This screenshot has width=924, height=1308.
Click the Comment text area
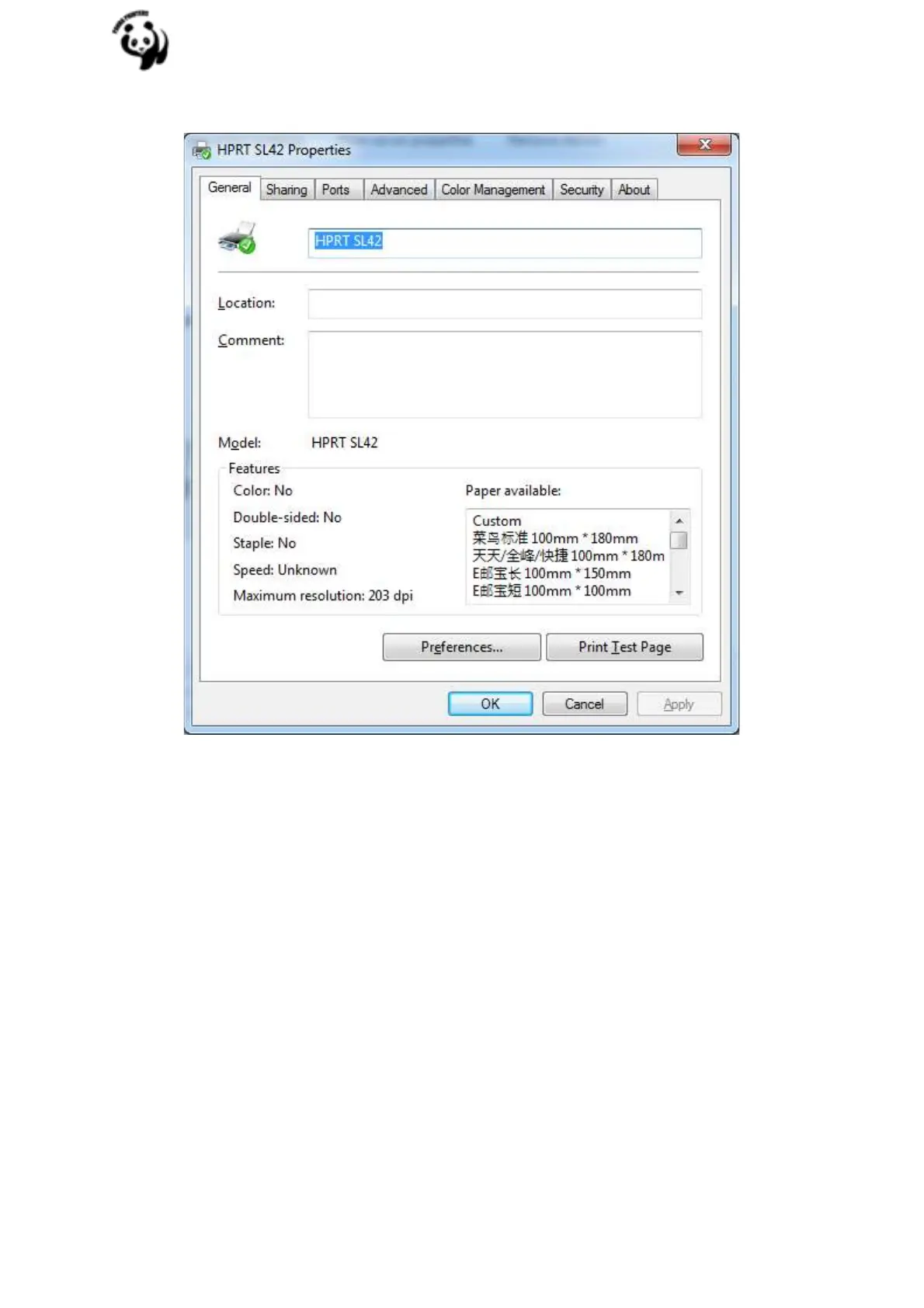point(505,374)
